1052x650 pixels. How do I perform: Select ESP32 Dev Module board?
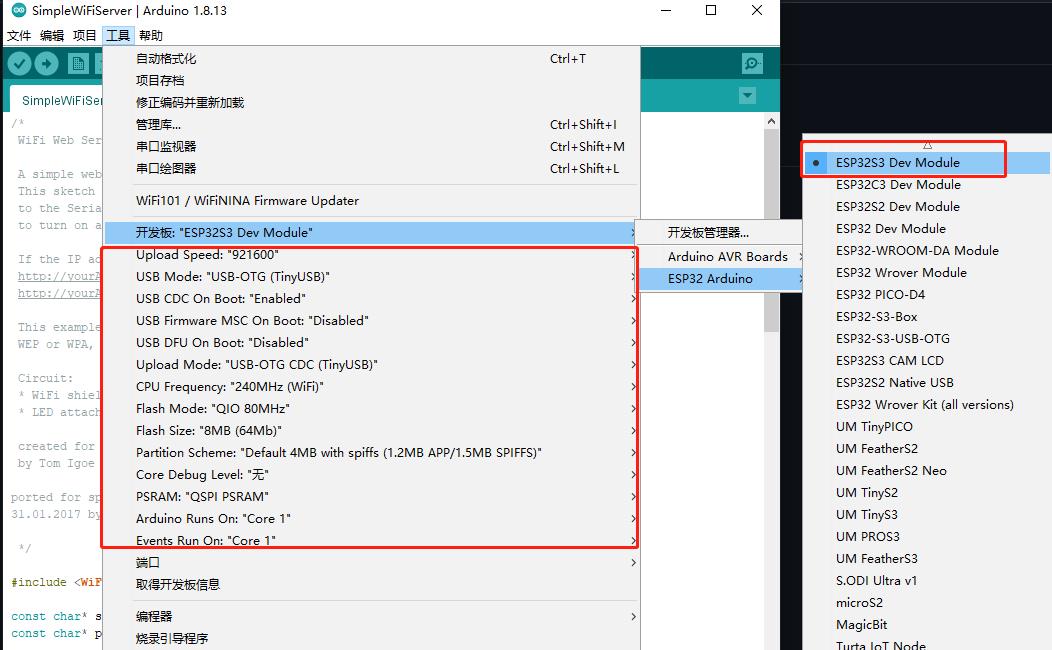[926, 229]
